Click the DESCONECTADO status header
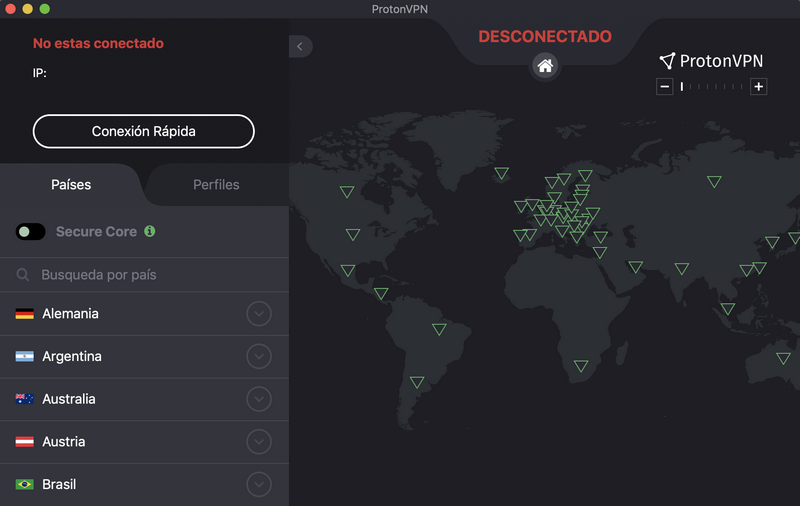Viewport: 800px width, 506px height. [545, 36]
